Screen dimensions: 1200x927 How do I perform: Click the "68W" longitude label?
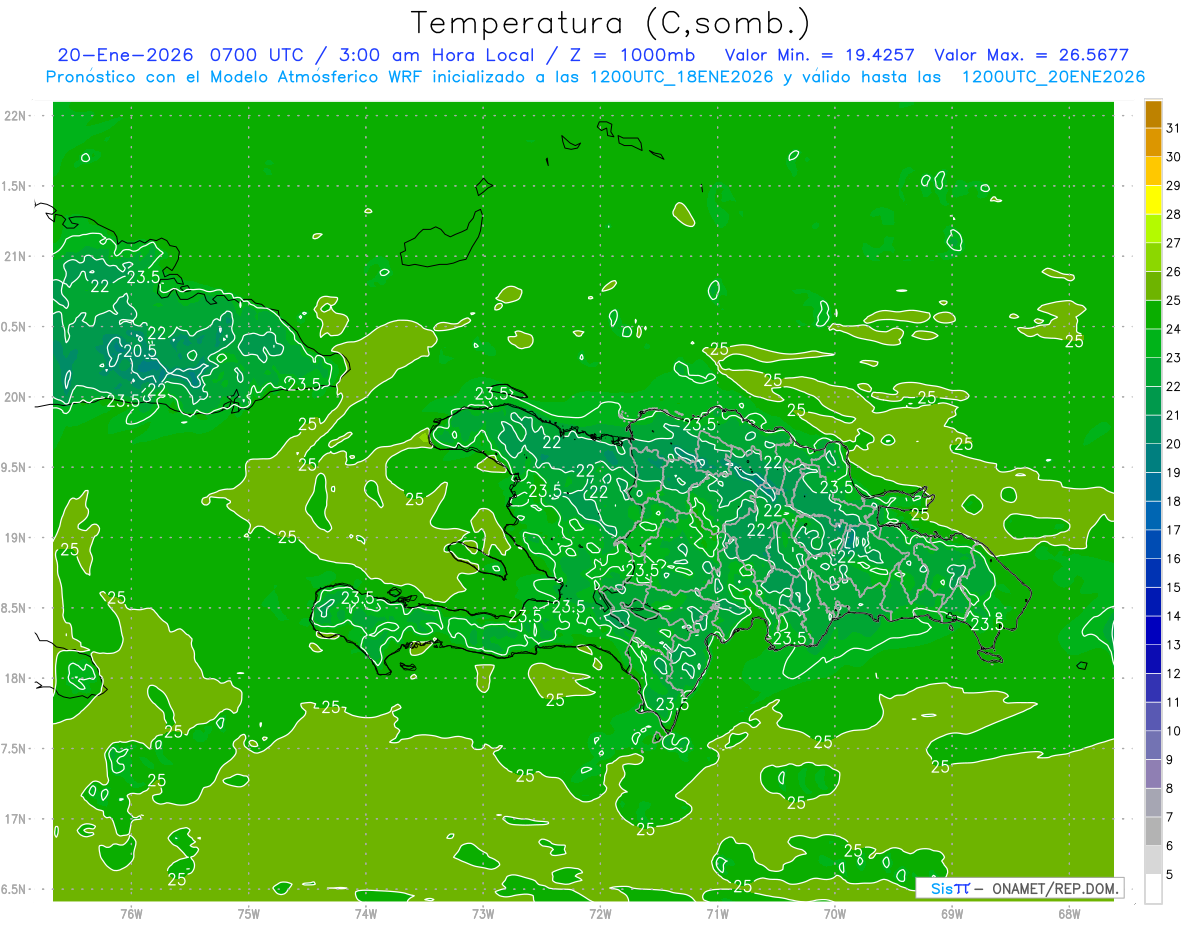pyautogui.click(x=1069, y=914)
